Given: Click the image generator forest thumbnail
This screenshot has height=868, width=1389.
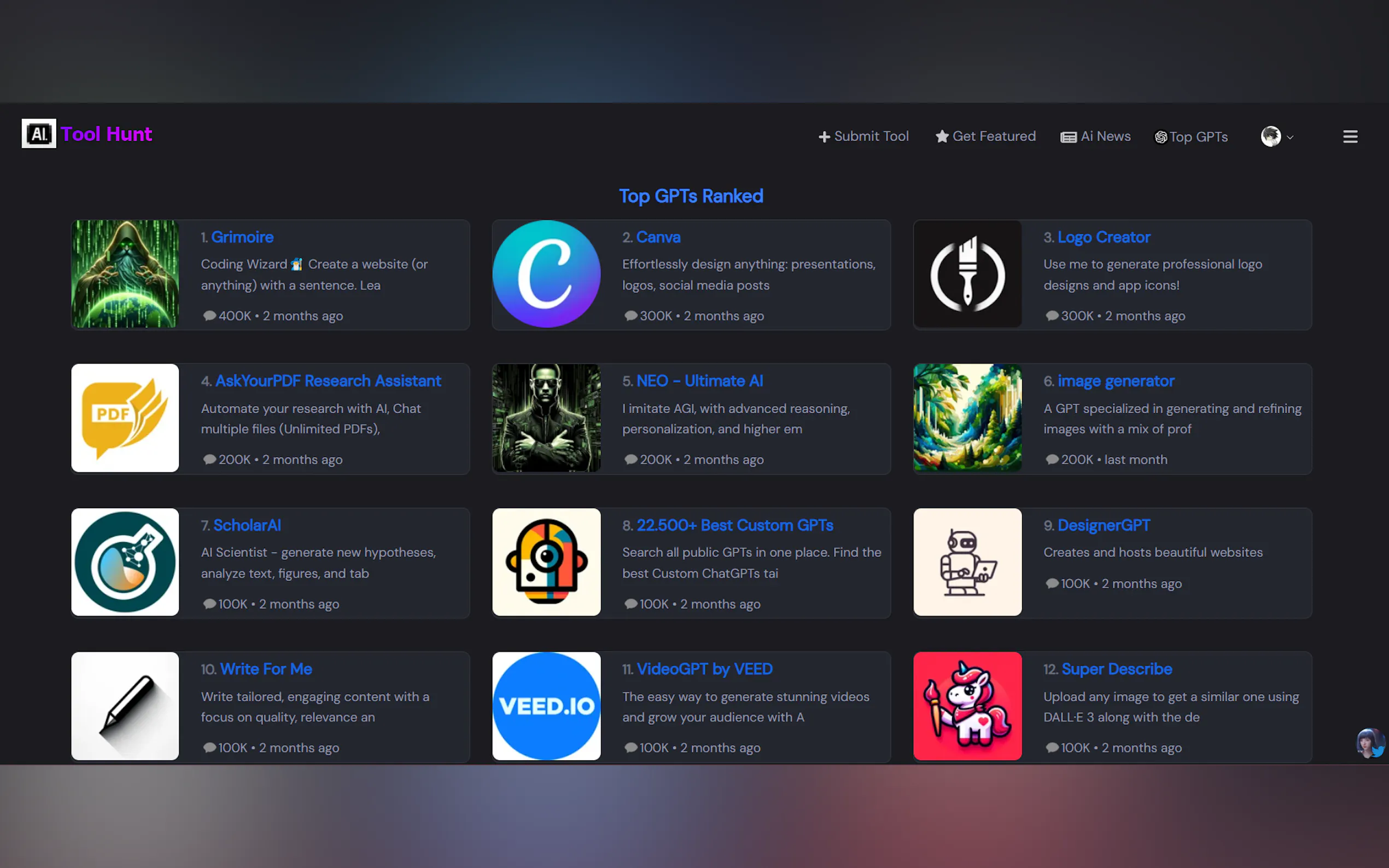Looking at the screenshot, I should (x=967, y=418).
